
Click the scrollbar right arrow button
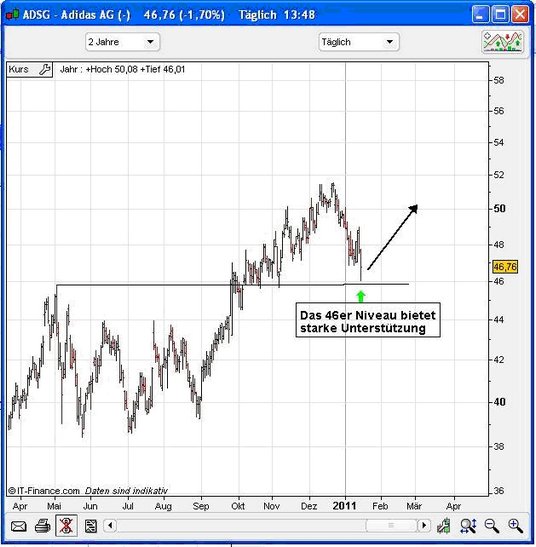(424, 525)
